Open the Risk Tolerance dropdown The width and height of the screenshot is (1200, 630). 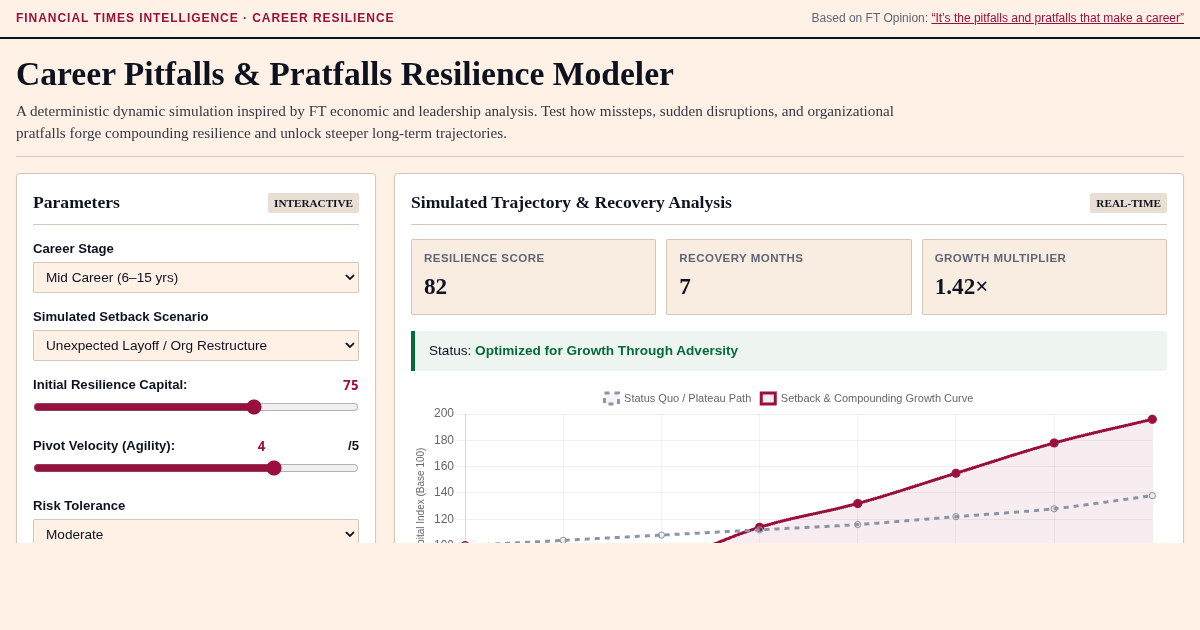click(x=196, y=532)
